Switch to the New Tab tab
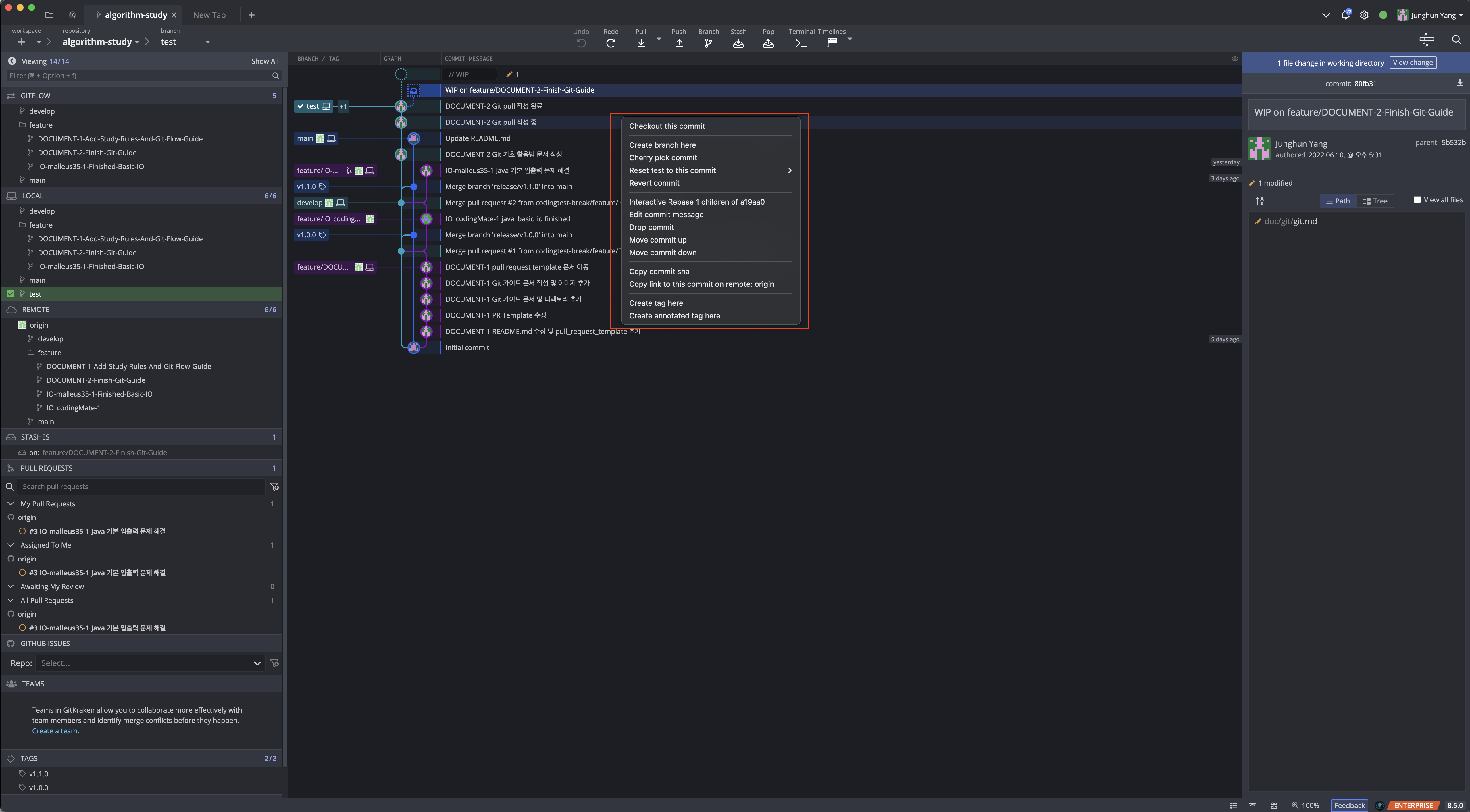 tap(209, 15)
